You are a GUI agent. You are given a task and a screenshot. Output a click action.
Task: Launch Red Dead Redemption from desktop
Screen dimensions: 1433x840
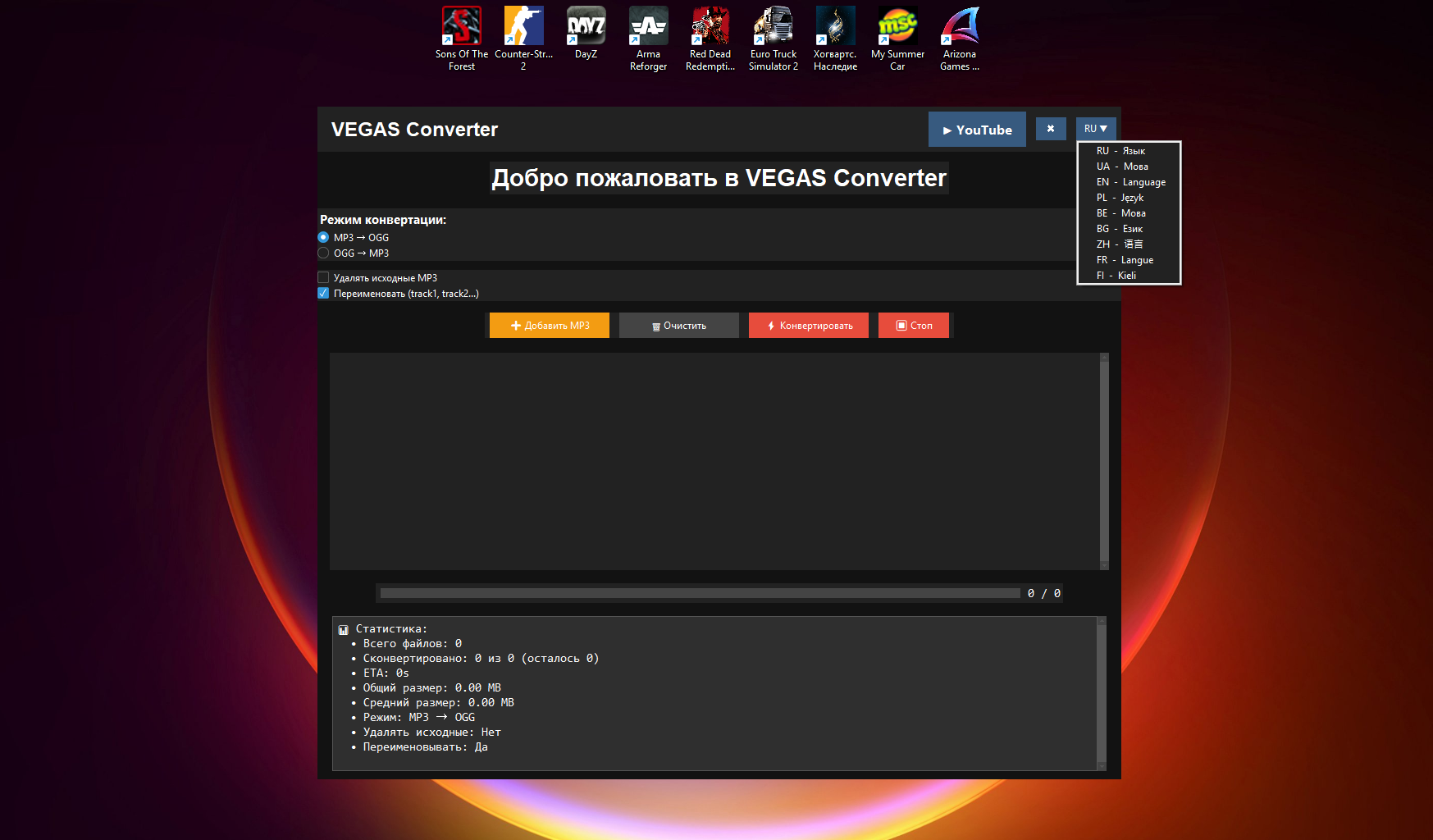[x=710, y=26]
